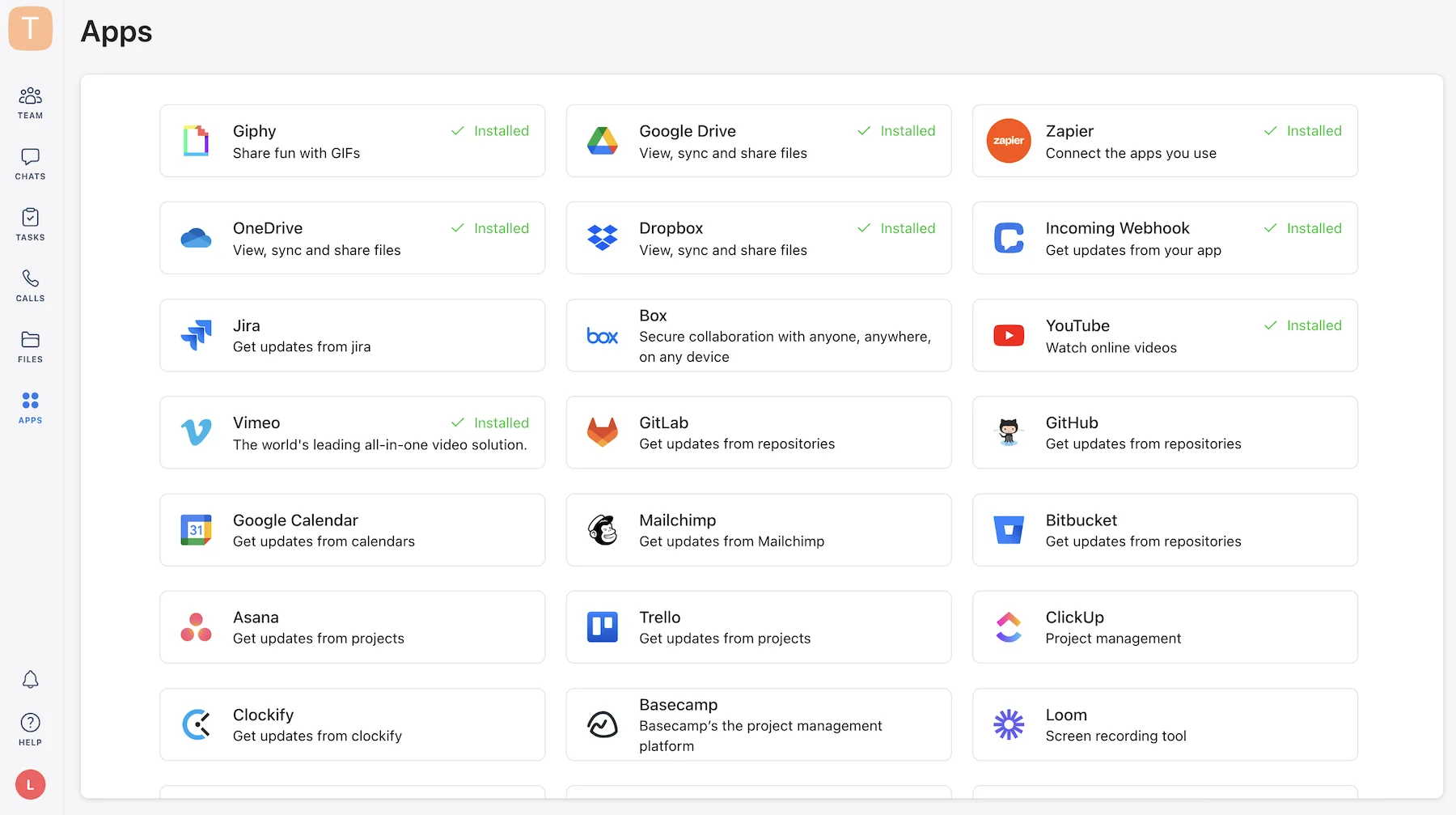Open your profile avatar at bottom left
Image resolution: width=1456 pixels, height=815 pixels.
tap(30, 784)
